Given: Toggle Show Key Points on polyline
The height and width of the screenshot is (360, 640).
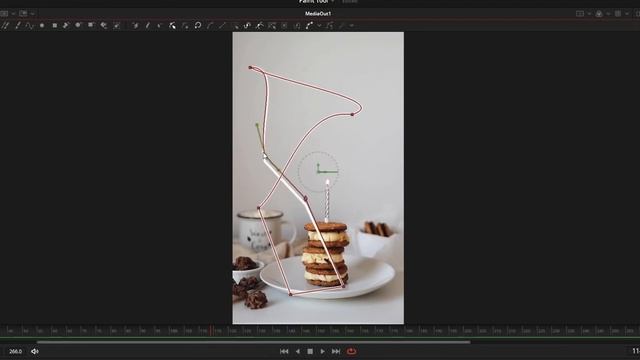Looking at the screenshot, I should (x=247, y=25).
